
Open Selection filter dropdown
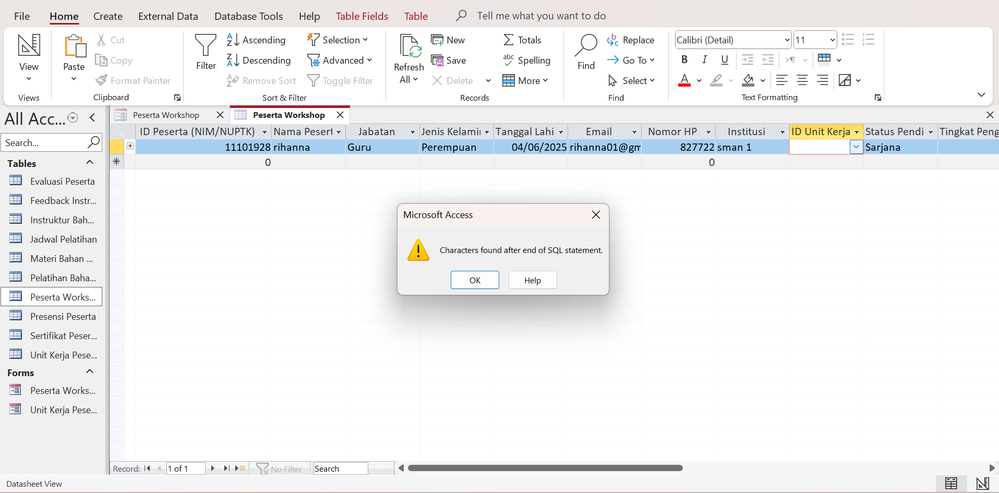pyautogui.click(x=338, y=40)
